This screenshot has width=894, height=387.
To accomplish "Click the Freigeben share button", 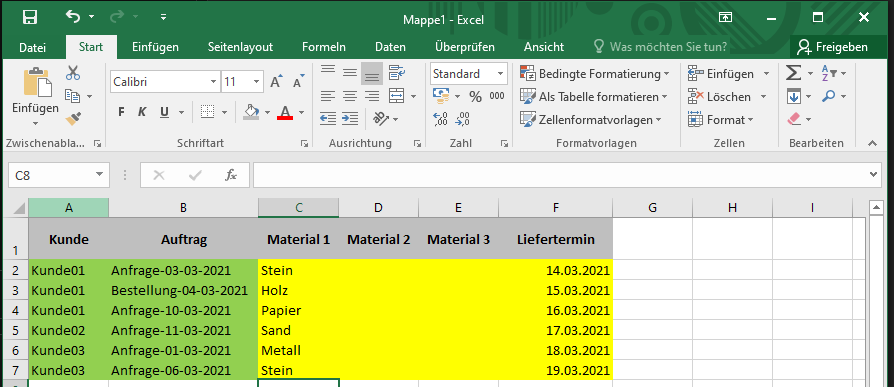I will pyautogui.click(x=832, y=47).
